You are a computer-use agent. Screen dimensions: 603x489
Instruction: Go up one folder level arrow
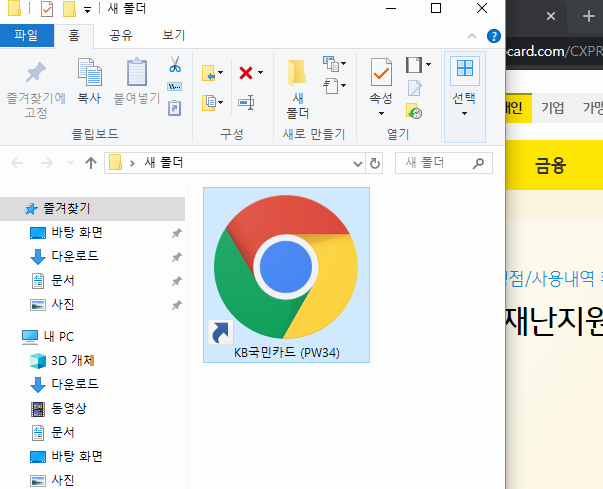pos(91,163)
